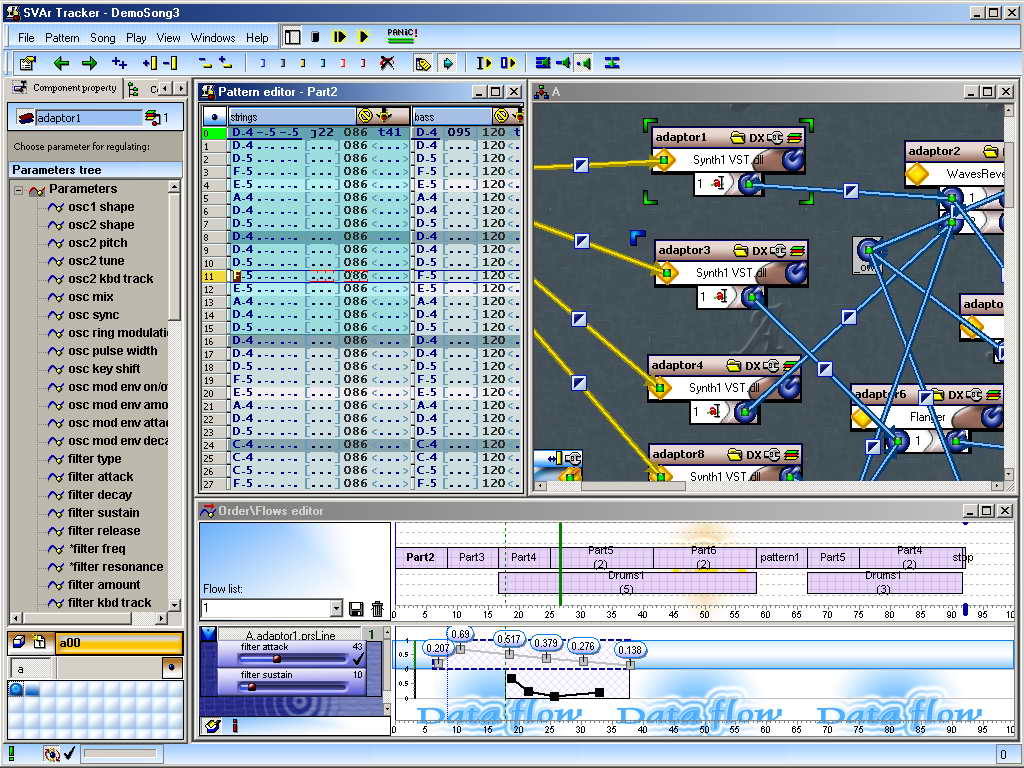The height and width of the screenshot is (768, 1024).
Task: Open the Pattern menu
Action: pos(62,37)
